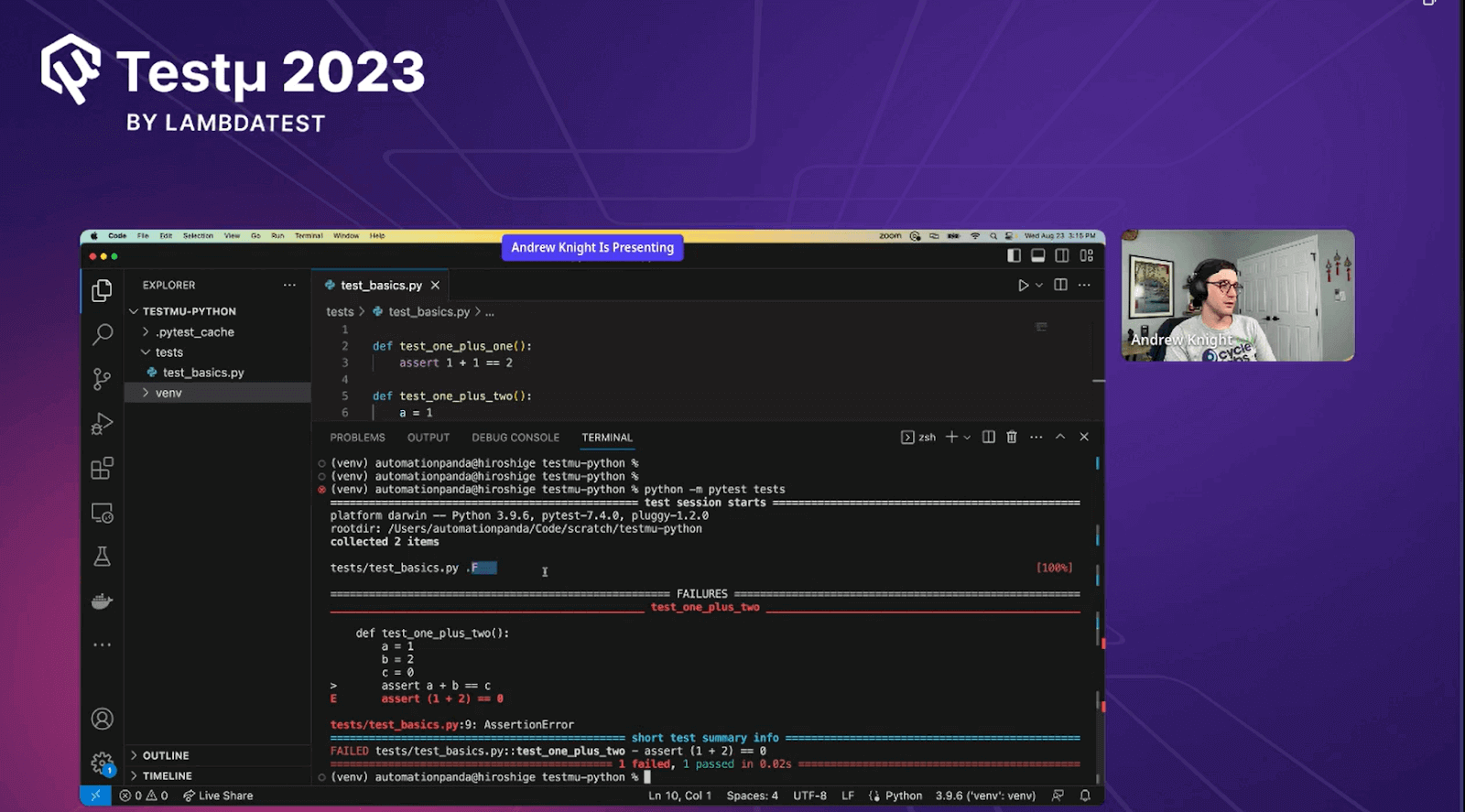Viewport: 1465px width, 812px height.
Task: Open Run and Debug view
Action: [102, 424]
